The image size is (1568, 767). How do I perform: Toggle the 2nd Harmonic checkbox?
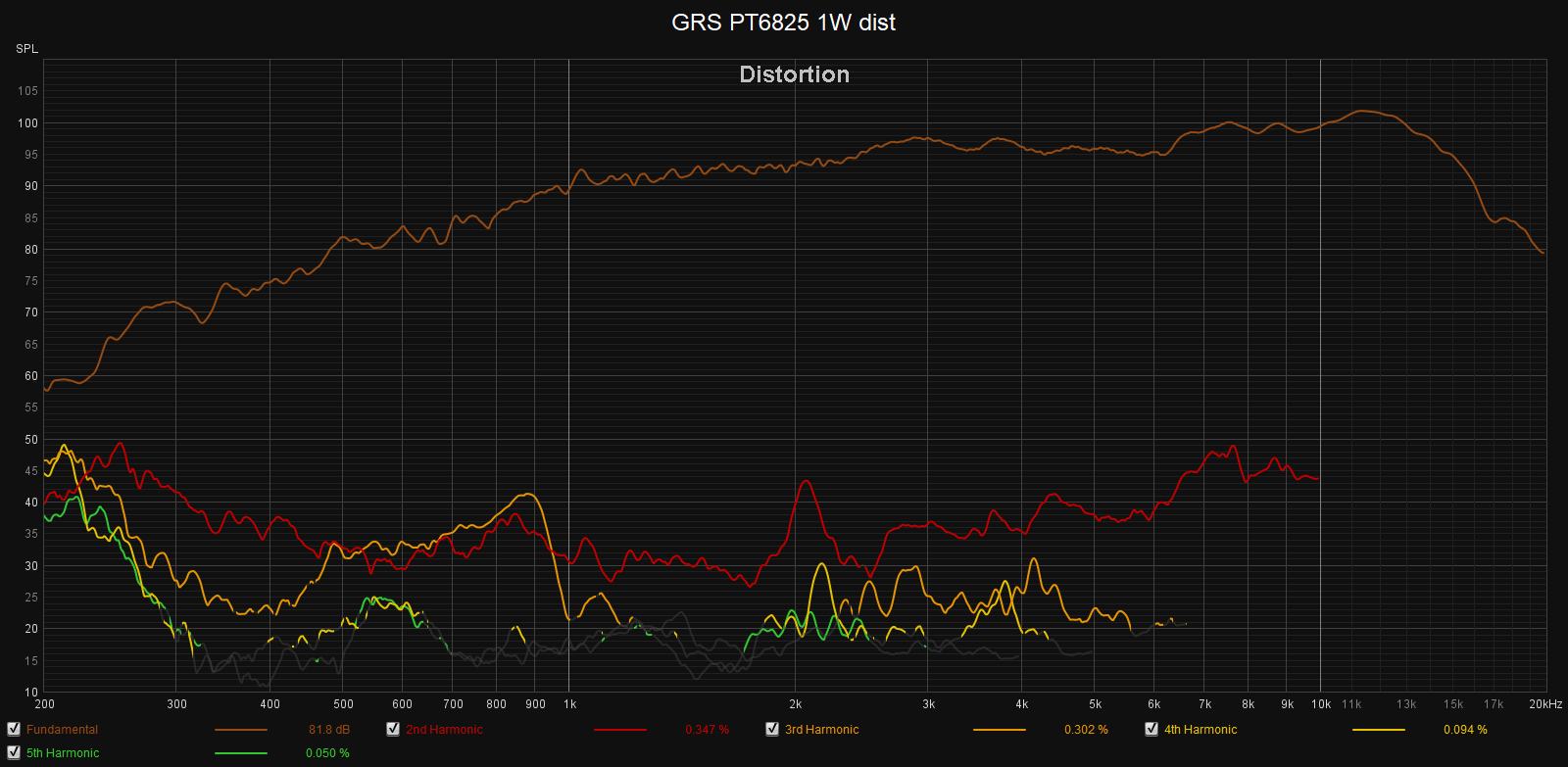(x=393, y=729)
